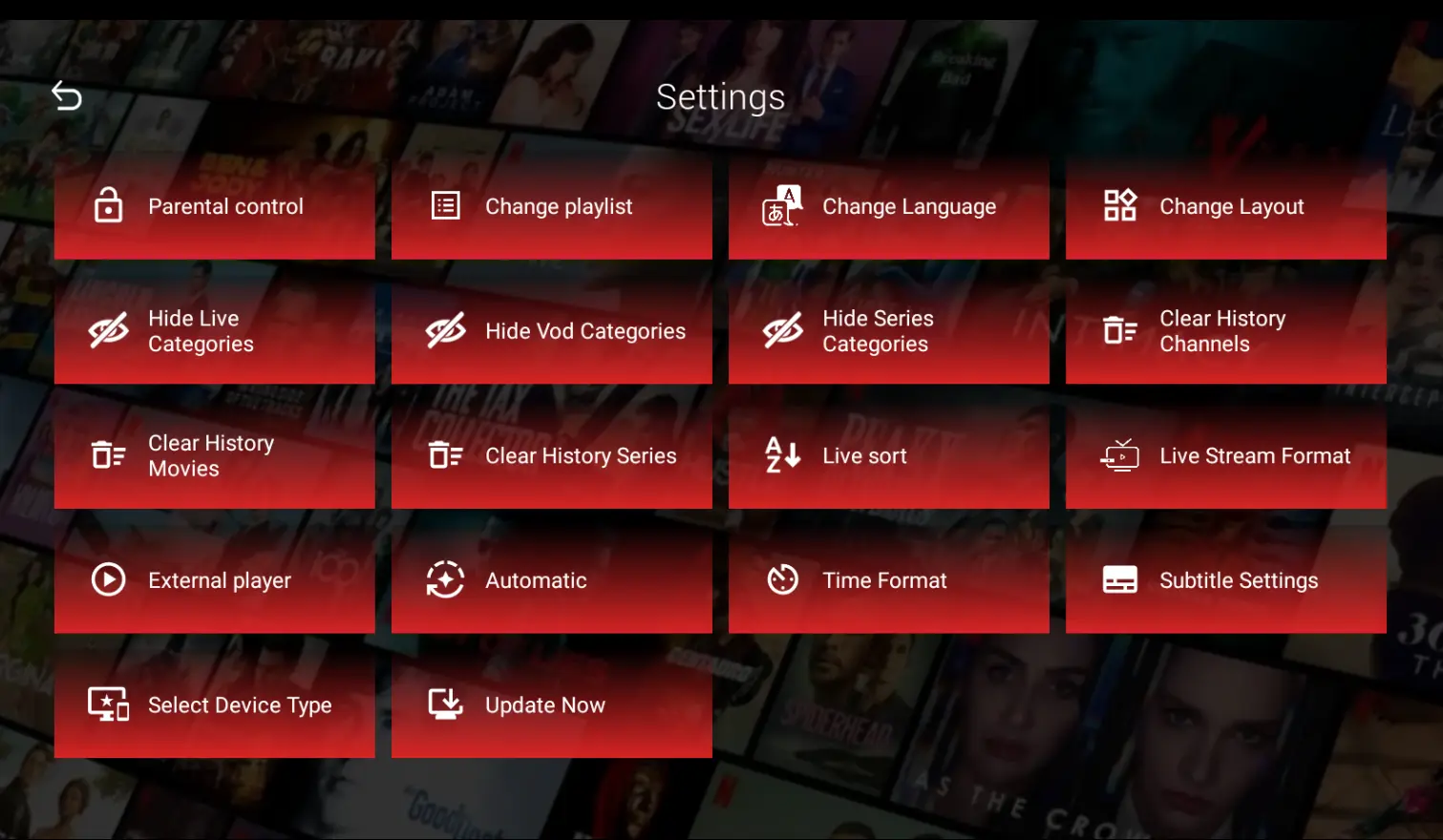Tap the download icon for Update Now

(x=446, y=704)
